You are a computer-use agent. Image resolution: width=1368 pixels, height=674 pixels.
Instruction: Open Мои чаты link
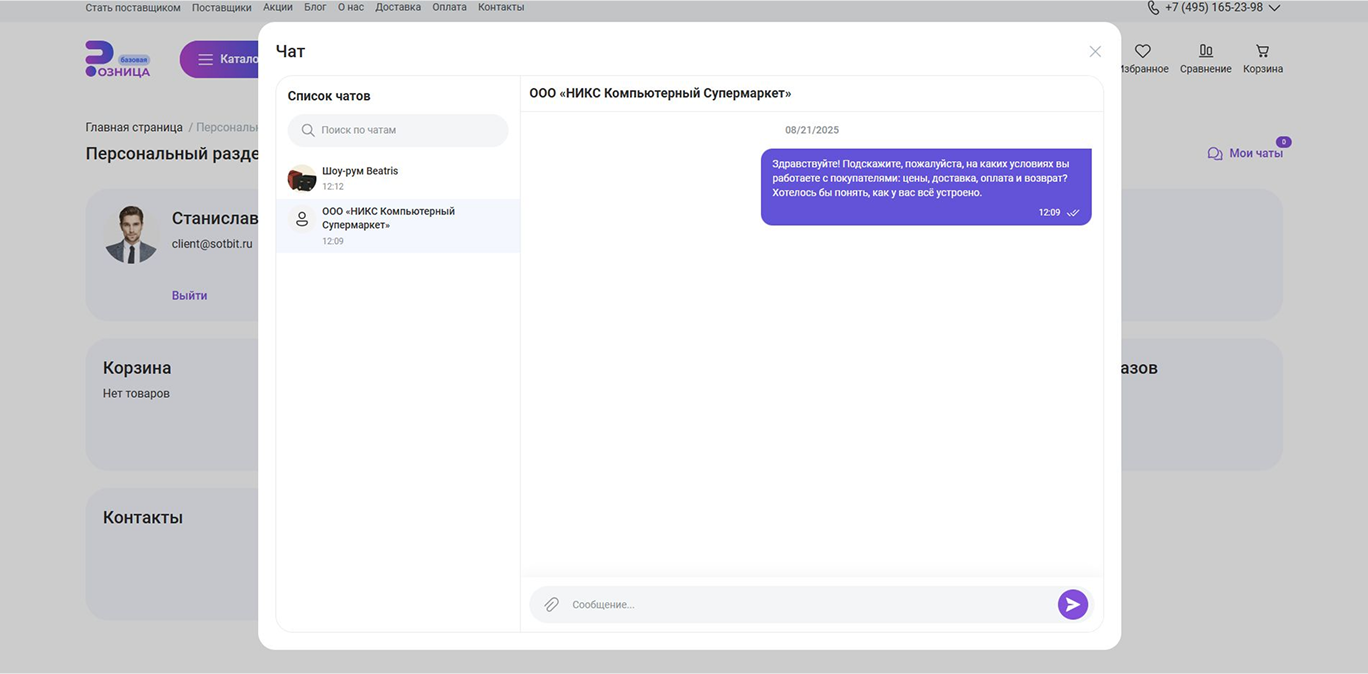1256,153
